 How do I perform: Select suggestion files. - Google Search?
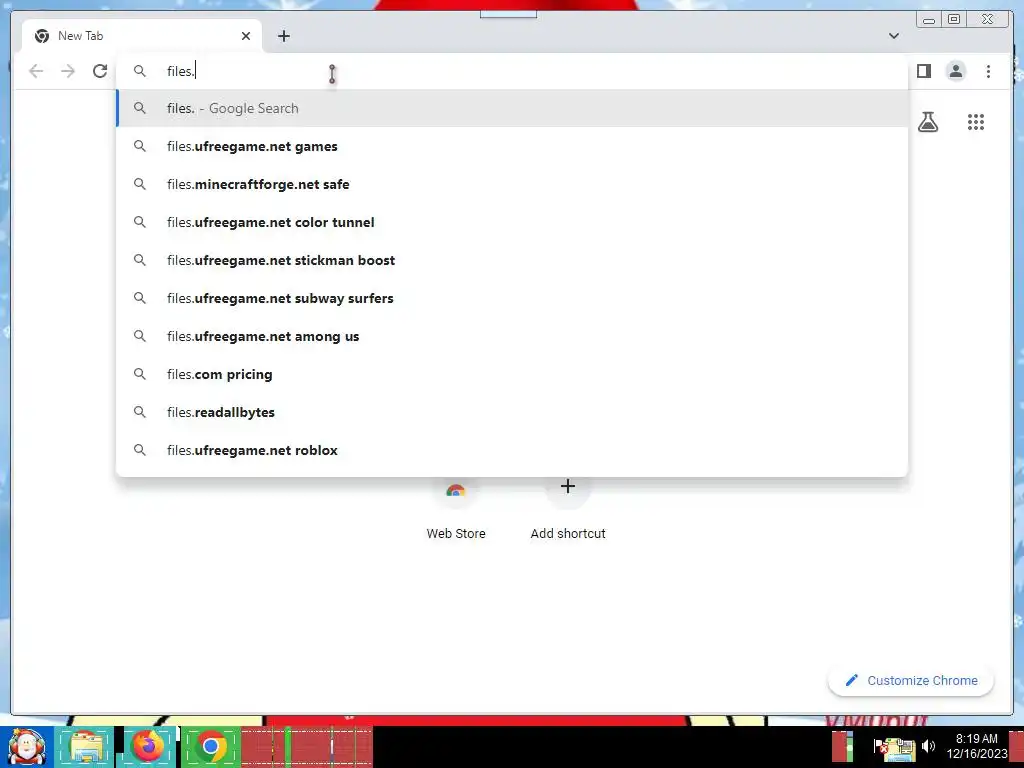tap(512, 108)
